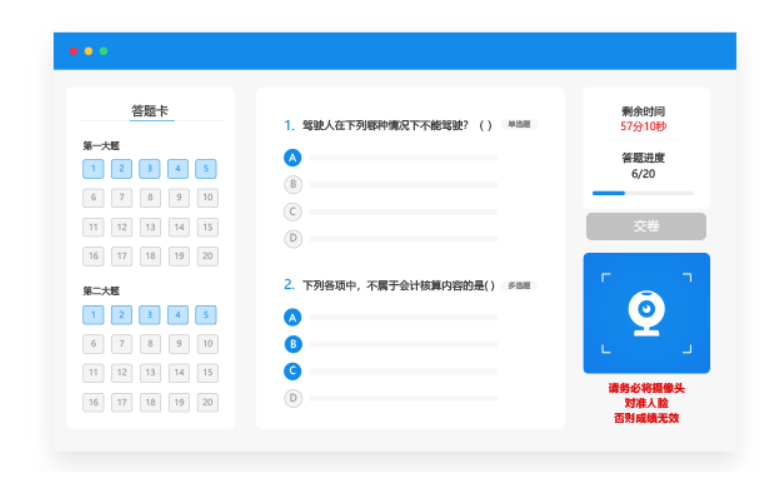
Task: Click the 单选题 tag on question 1
Action: (519, 125)
